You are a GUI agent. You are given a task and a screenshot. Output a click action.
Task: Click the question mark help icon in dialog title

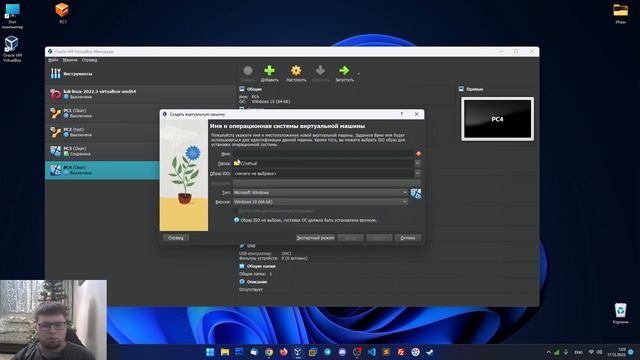tap(402, 114)
